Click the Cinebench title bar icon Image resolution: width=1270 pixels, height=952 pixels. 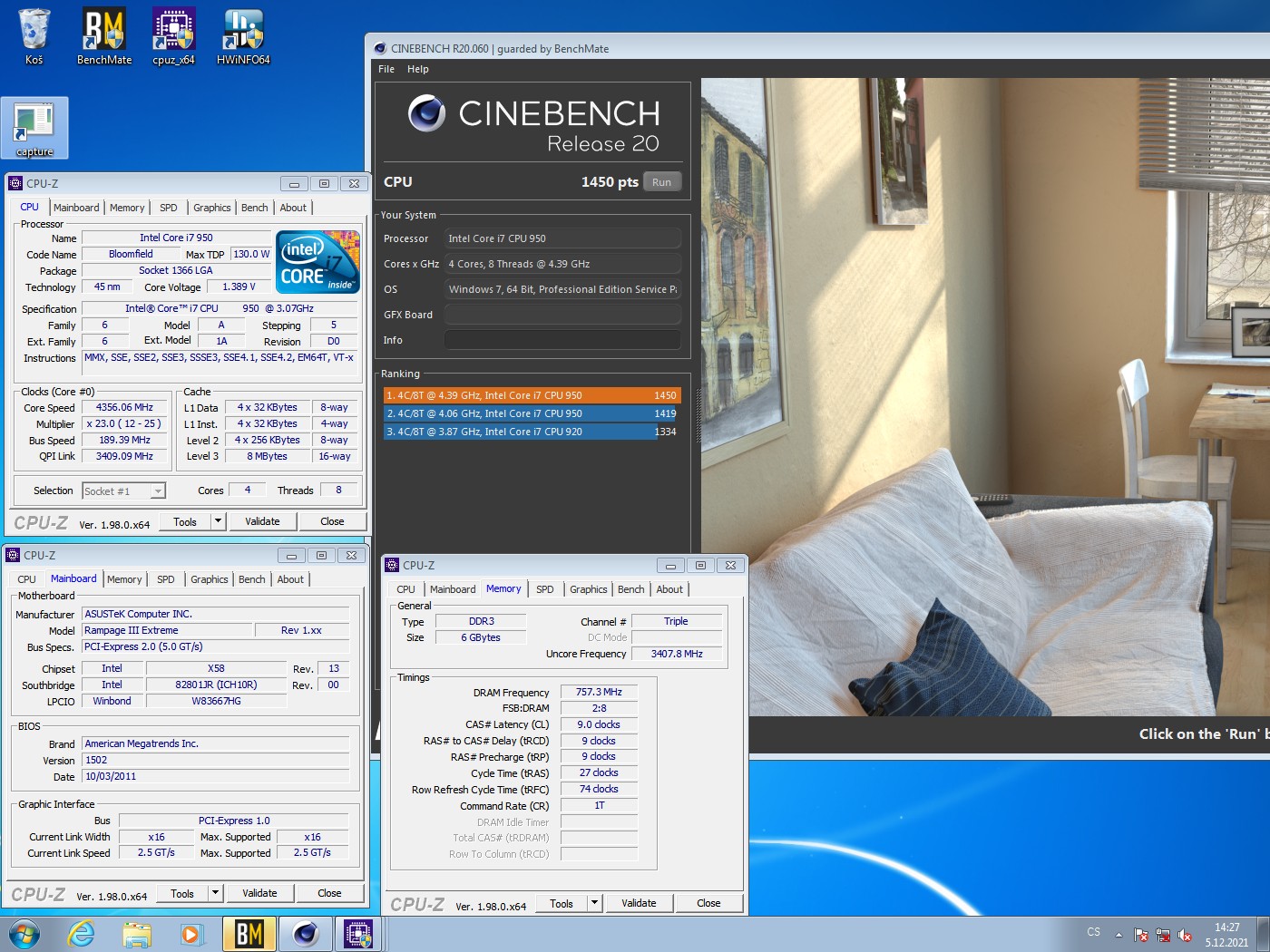380,48
